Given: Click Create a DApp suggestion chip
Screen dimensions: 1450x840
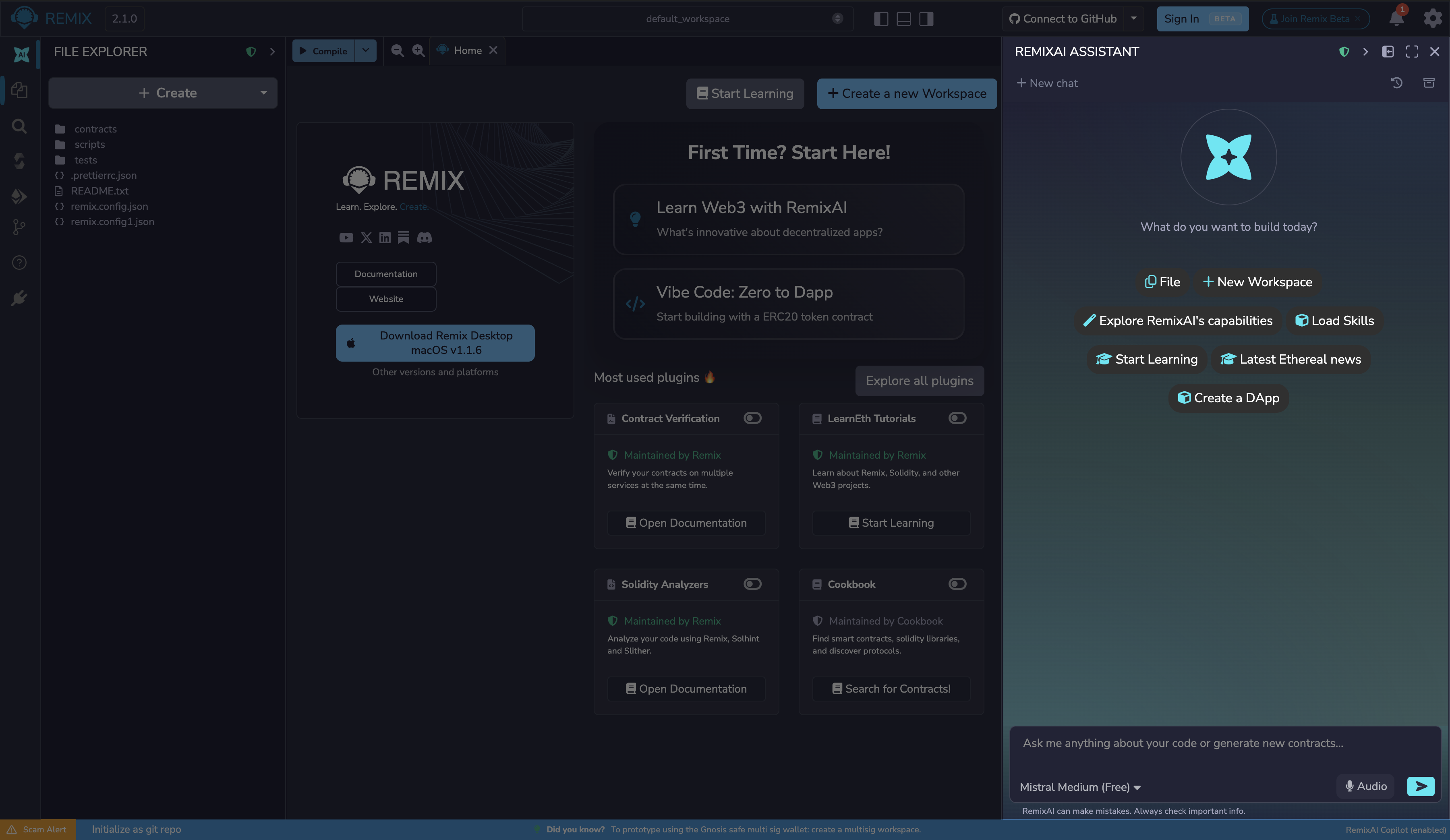Looking at the screenshot, I should coord(1228,397).
